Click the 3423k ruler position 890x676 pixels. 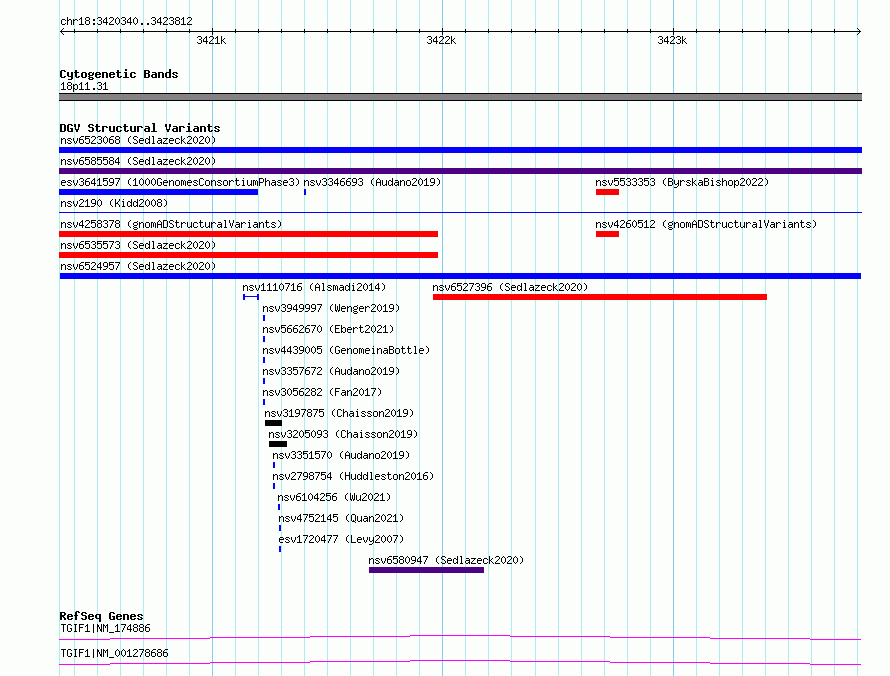pyautogui.click(x=672, y=40)
